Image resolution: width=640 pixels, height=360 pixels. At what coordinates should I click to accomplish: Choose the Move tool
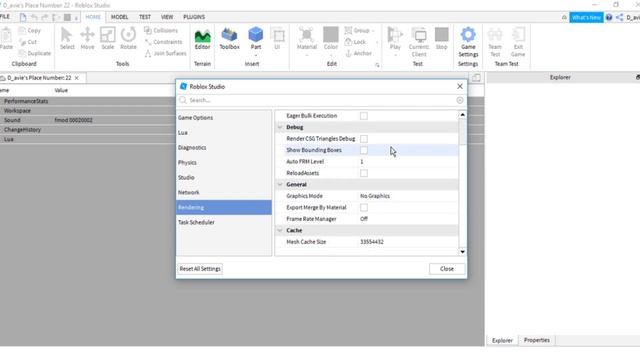click(87, 38)
